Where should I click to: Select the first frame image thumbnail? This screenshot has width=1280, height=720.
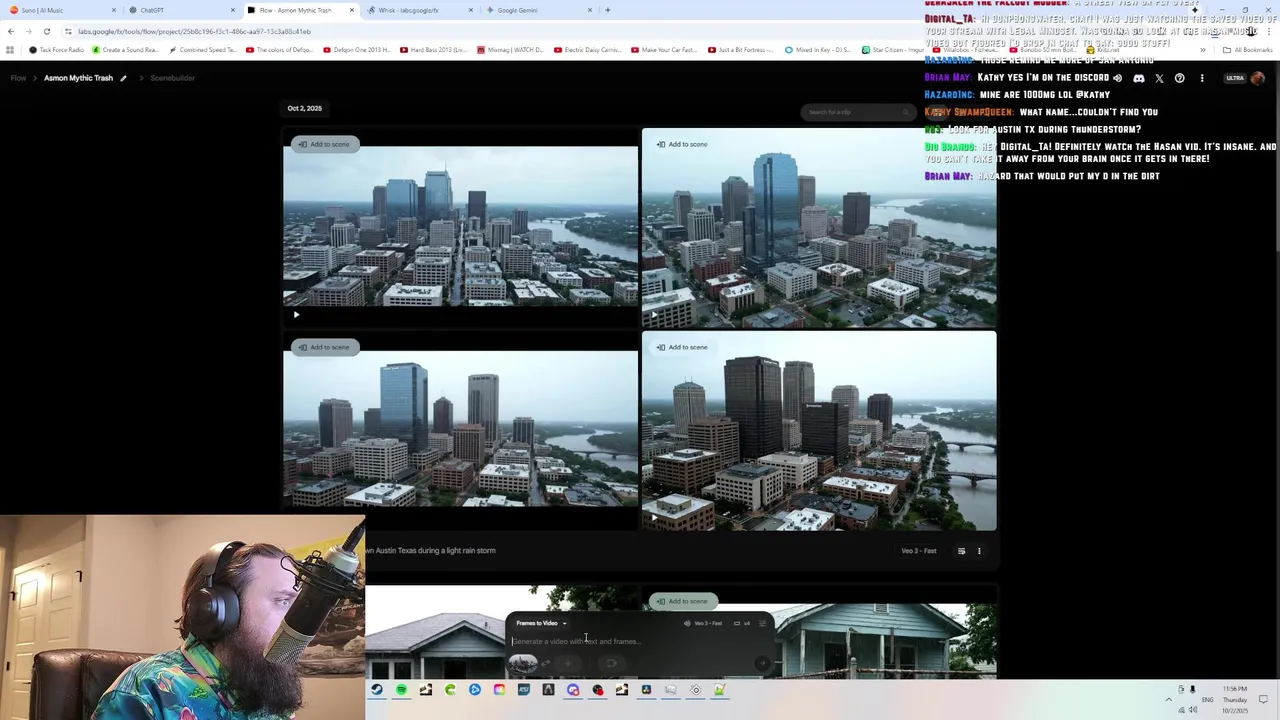point(522,662)
